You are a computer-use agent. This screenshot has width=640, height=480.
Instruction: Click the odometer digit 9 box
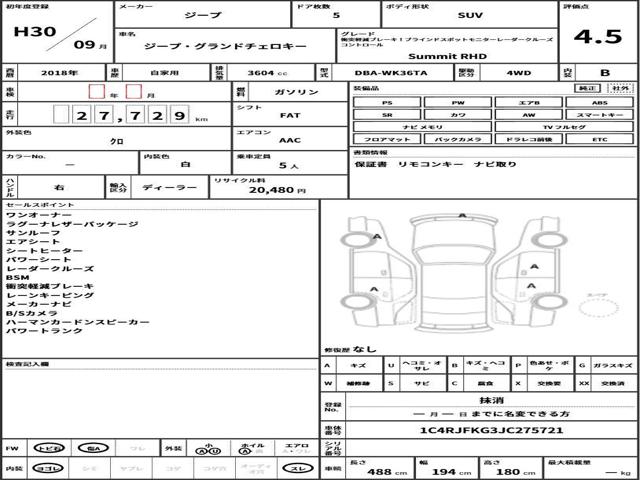pos(179,114)
